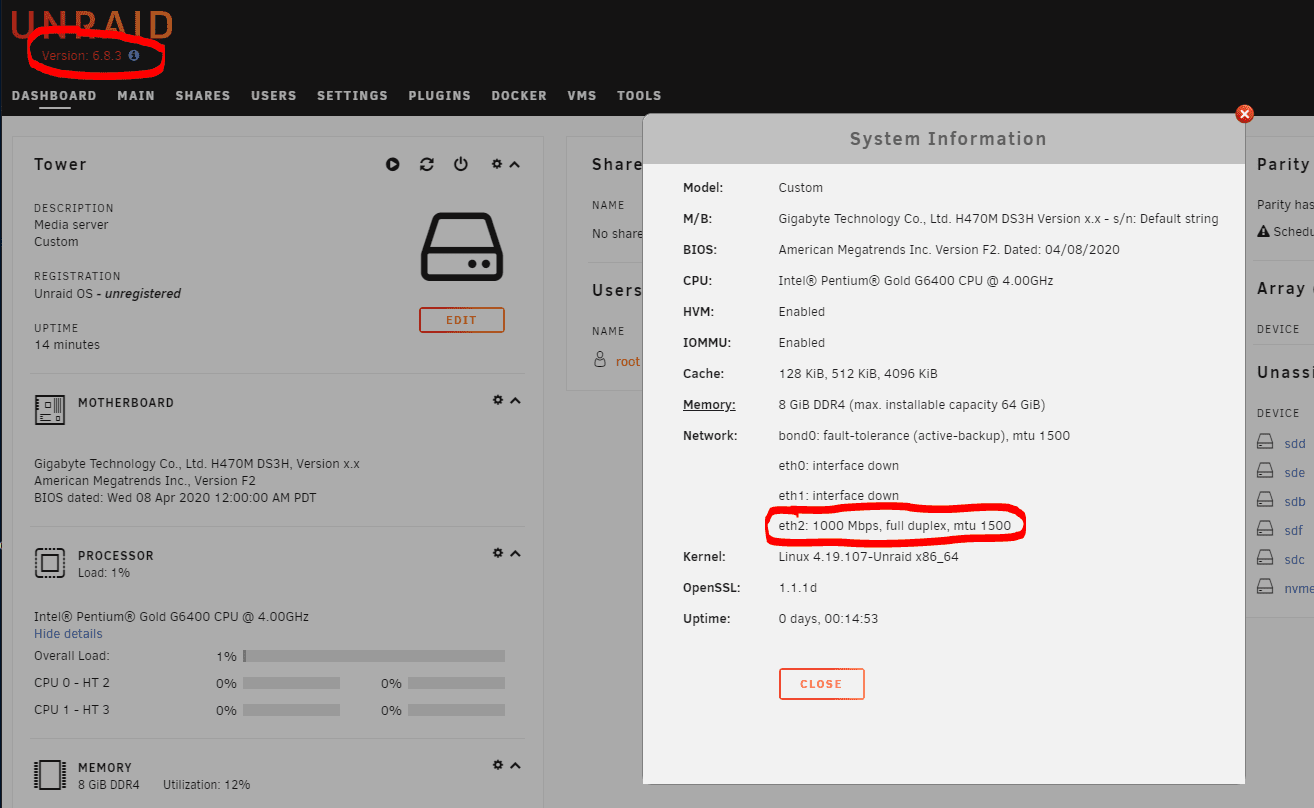Click Hide details link
Image resolution: width=1314 pixels, height=808 pixels.
pos(68,634)
